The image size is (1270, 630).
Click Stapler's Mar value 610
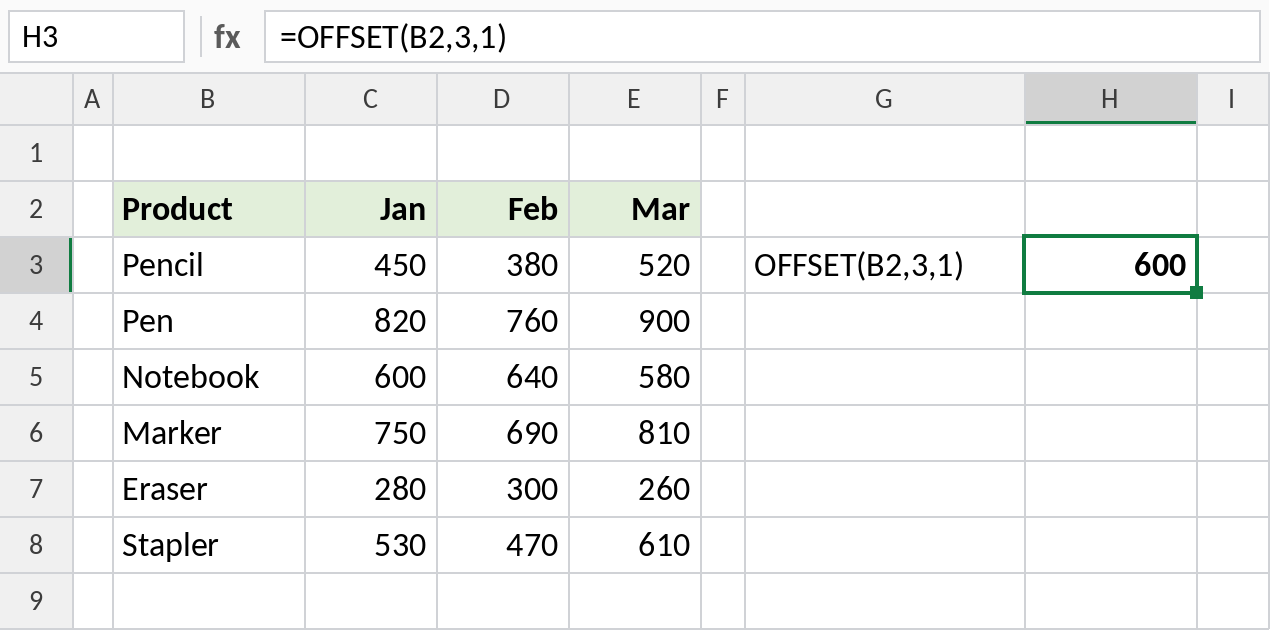pos(635,545)
